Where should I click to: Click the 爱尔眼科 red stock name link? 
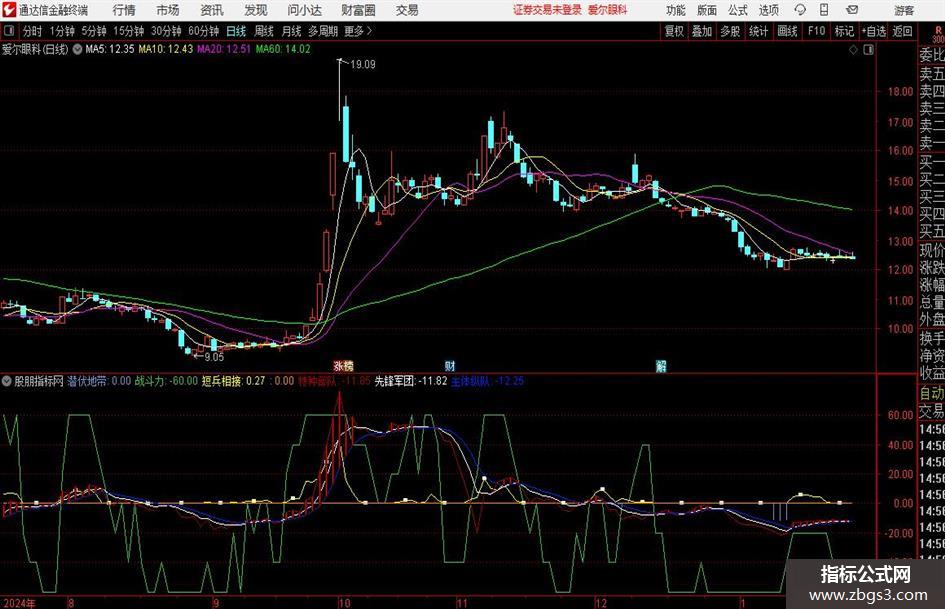point(608,10)
